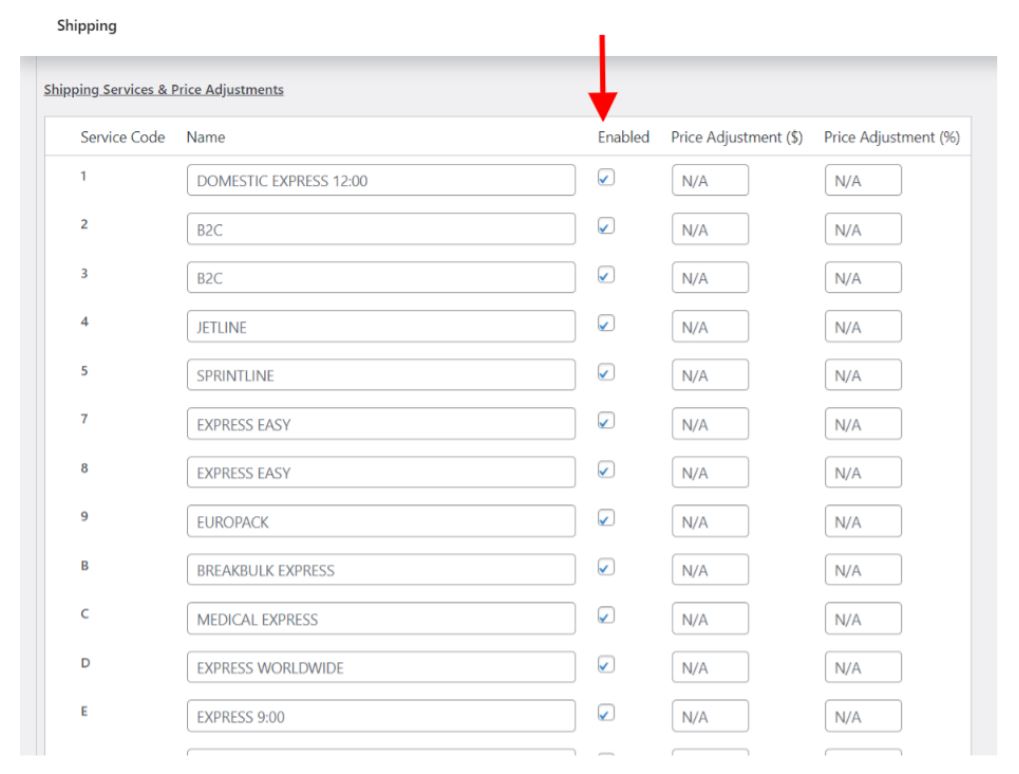Viewport: 1019px width, 774px height.
Task: Set dollar adjustment for service code 8
Action: tap(710, 472)
